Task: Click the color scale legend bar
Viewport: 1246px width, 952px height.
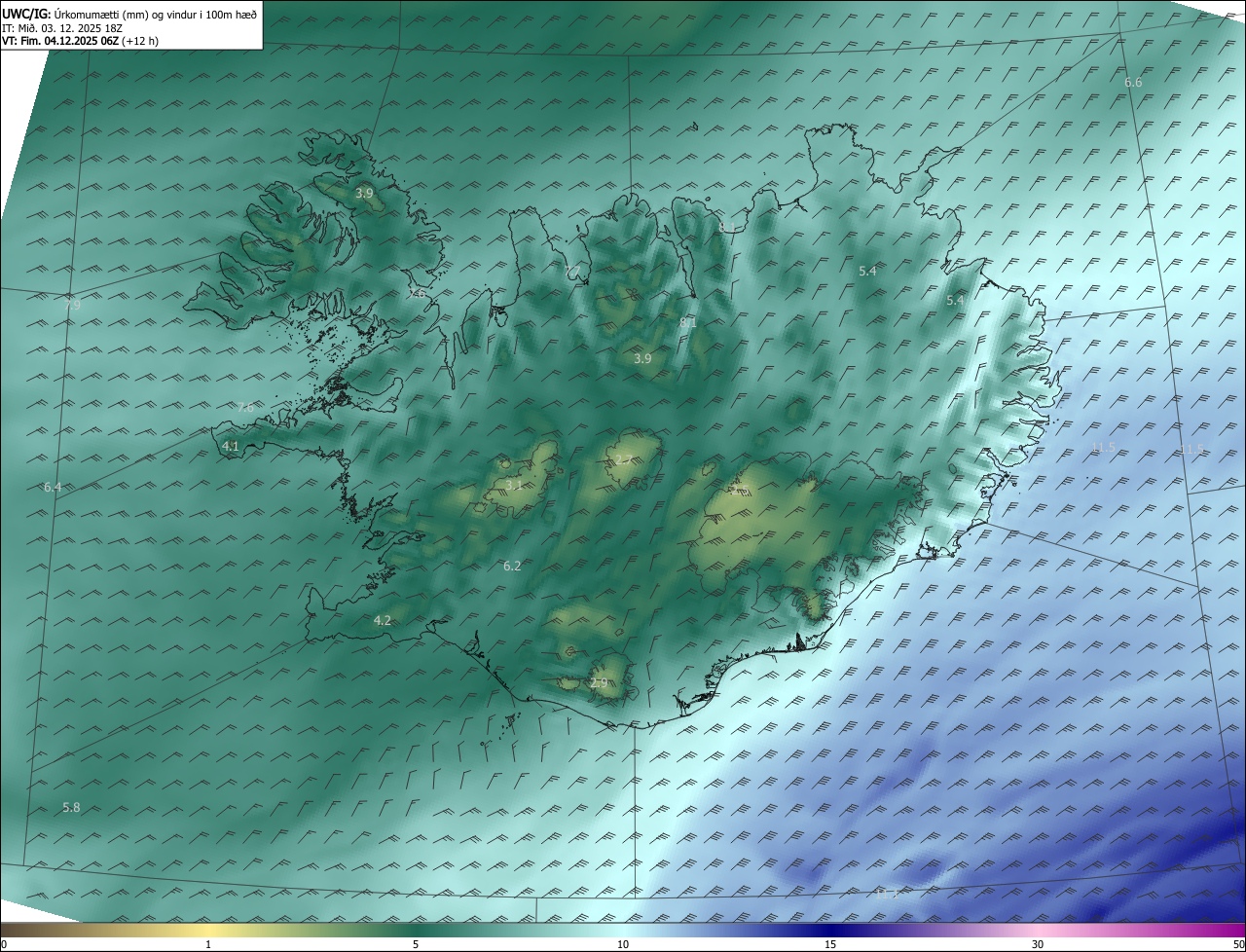Action: 623,930
